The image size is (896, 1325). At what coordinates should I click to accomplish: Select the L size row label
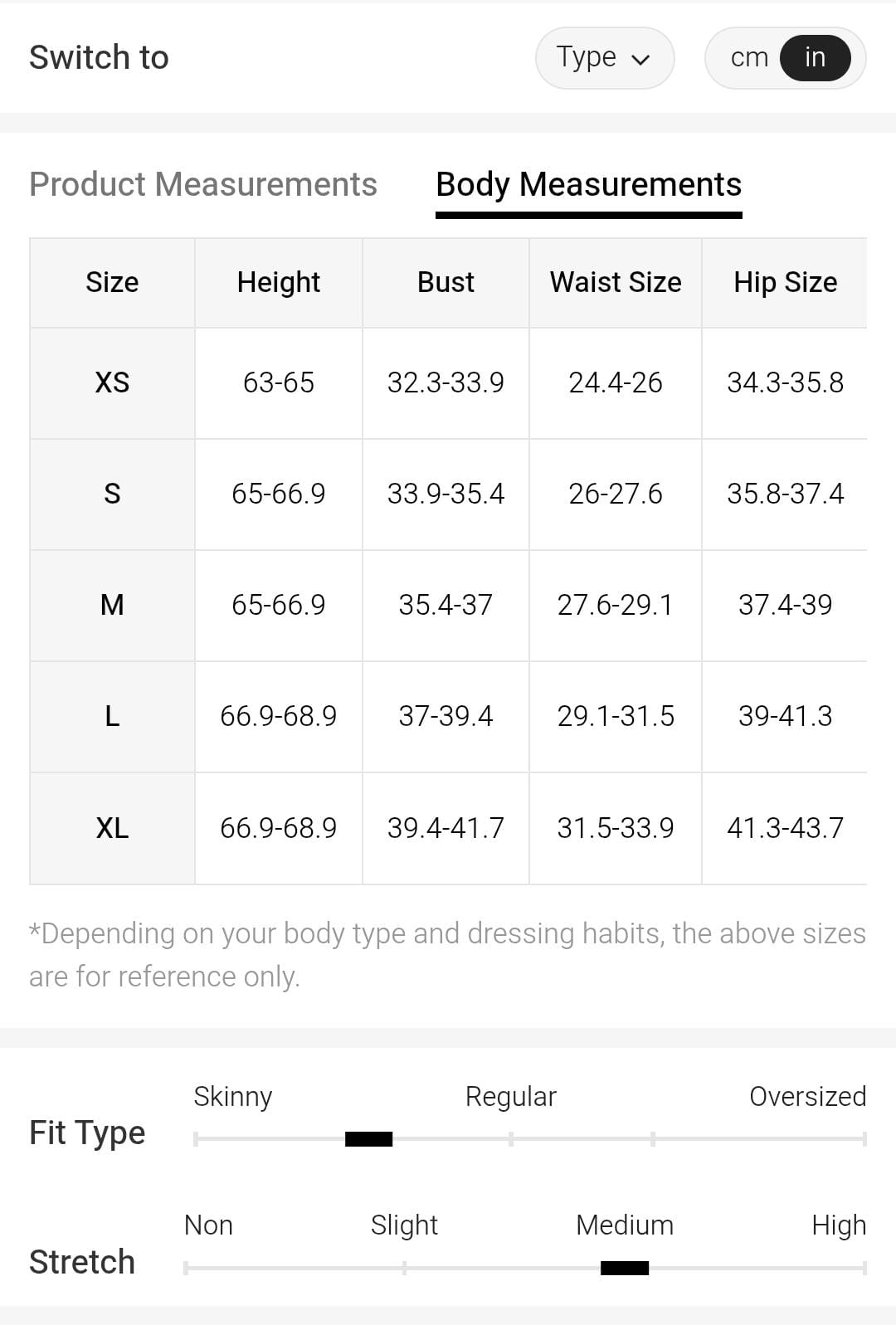(112, 716)
